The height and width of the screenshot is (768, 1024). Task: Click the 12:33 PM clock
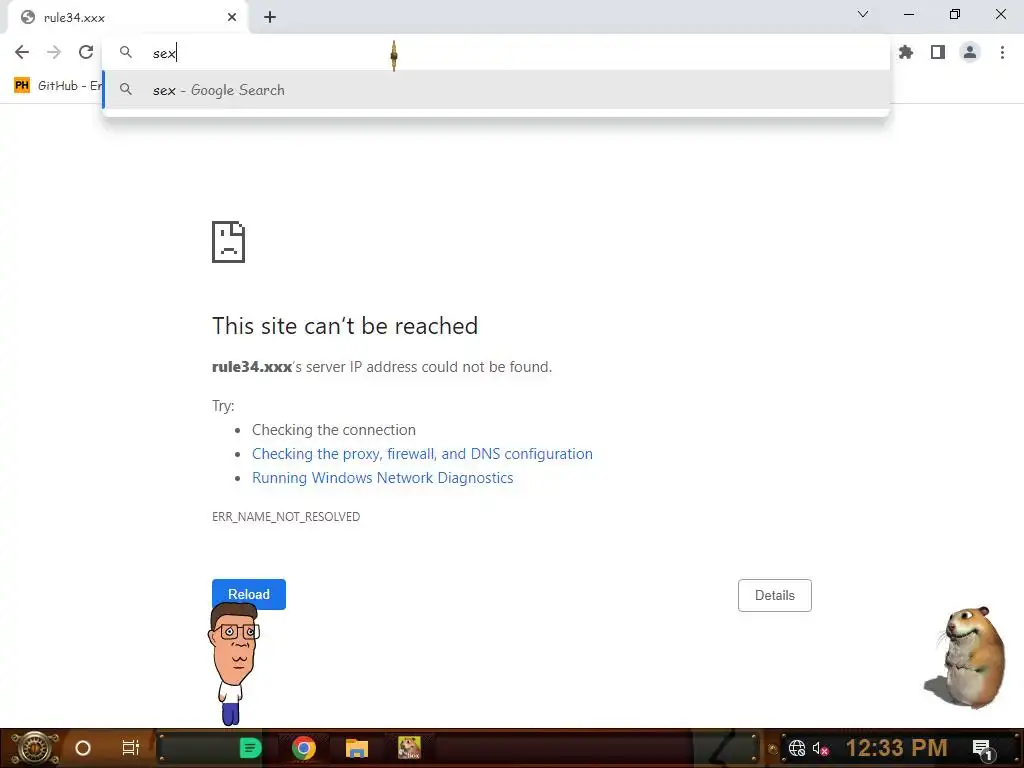click(x=897, y=748)
